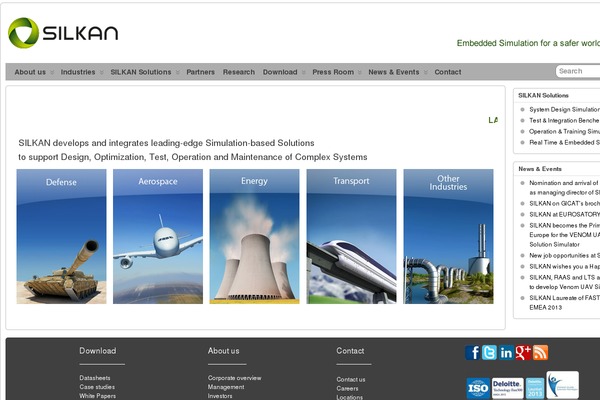Open VENOM UAV Solution Simulator news

tap(564, 235)
